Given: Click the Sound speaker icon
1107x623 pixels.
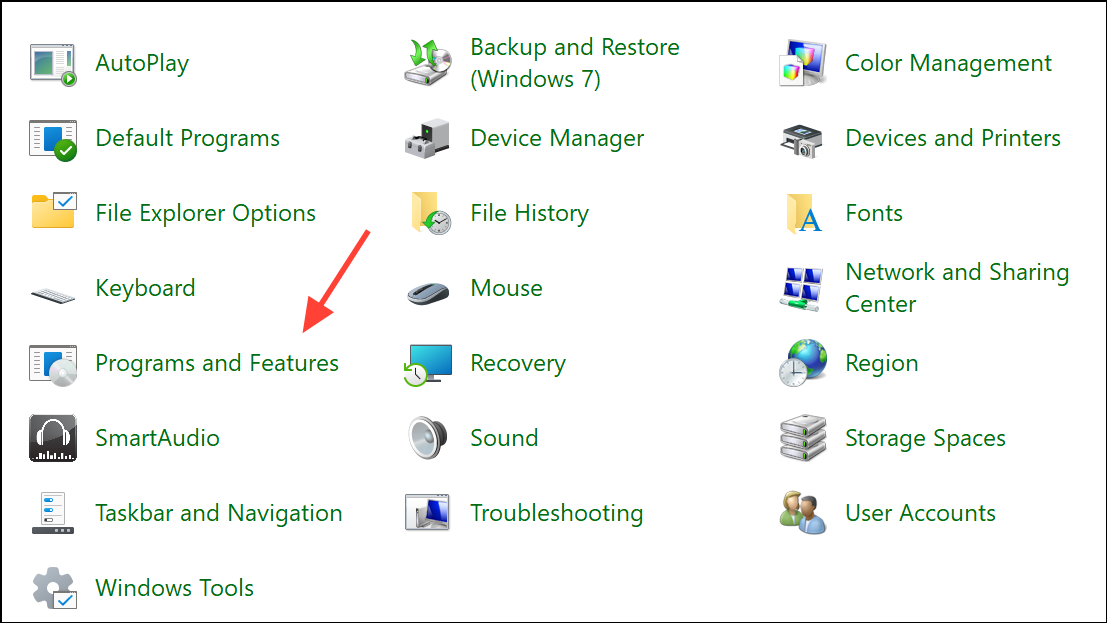Looking at the screenshot, I should (x=429, y=438).
